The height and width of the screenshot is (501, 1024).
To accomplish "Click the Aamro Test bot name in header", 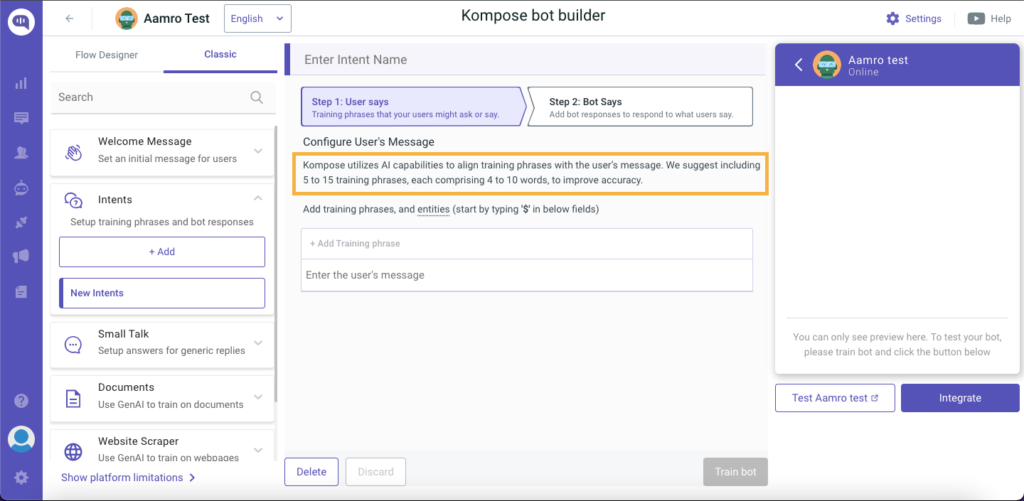I will click(176, 18).
